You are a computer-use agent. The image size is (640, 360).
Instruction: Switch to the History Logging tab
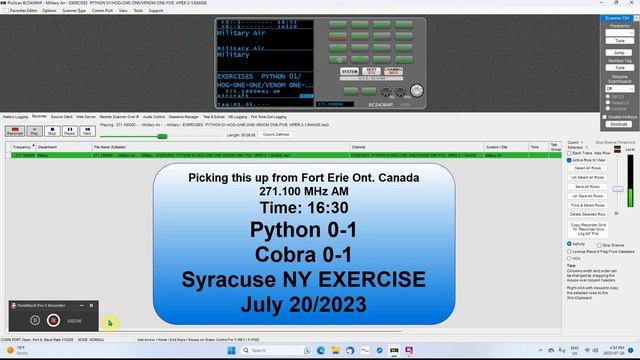[15, 117]
